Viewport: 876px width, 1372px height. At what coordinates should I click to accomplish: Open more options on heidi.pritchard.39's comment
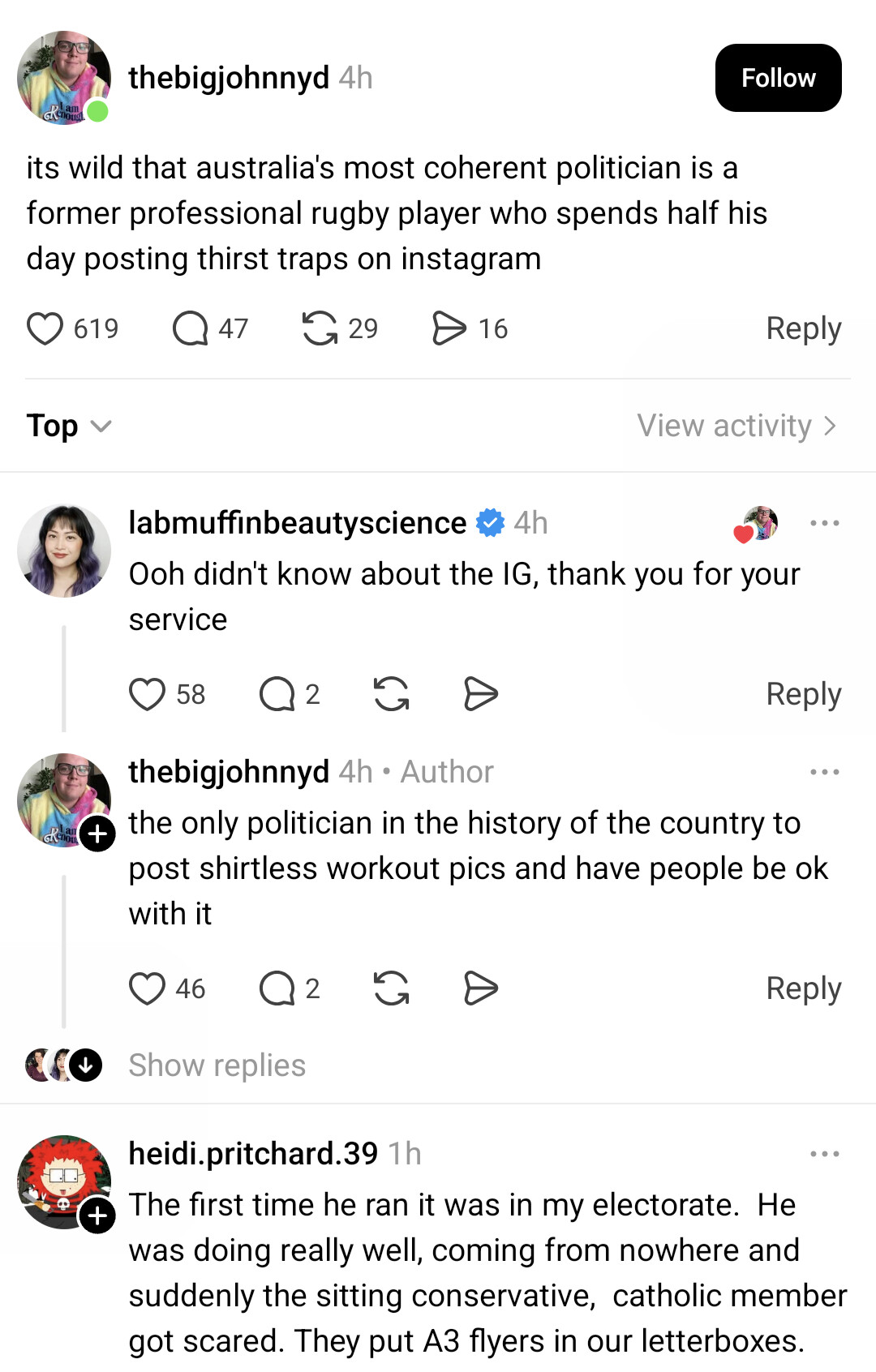pyautogui.click(x=824, y=1154)
